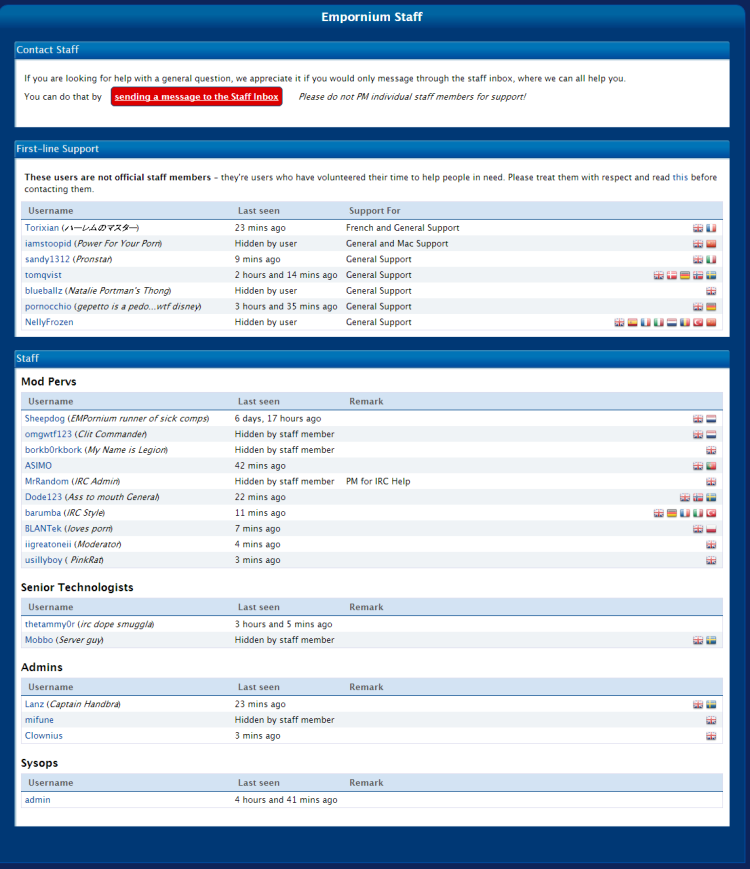The width and height of the screenshot is (750, 869).
Task: Click the 'Mod Pervs' section heading
Action: (x=49, y=381)
